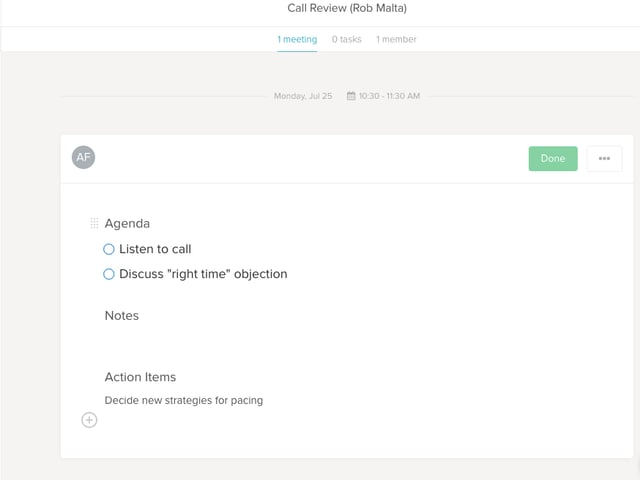Open the "0 tasks" tab
The height and width of the screenshot is (480, 640).
coord(347,40)
